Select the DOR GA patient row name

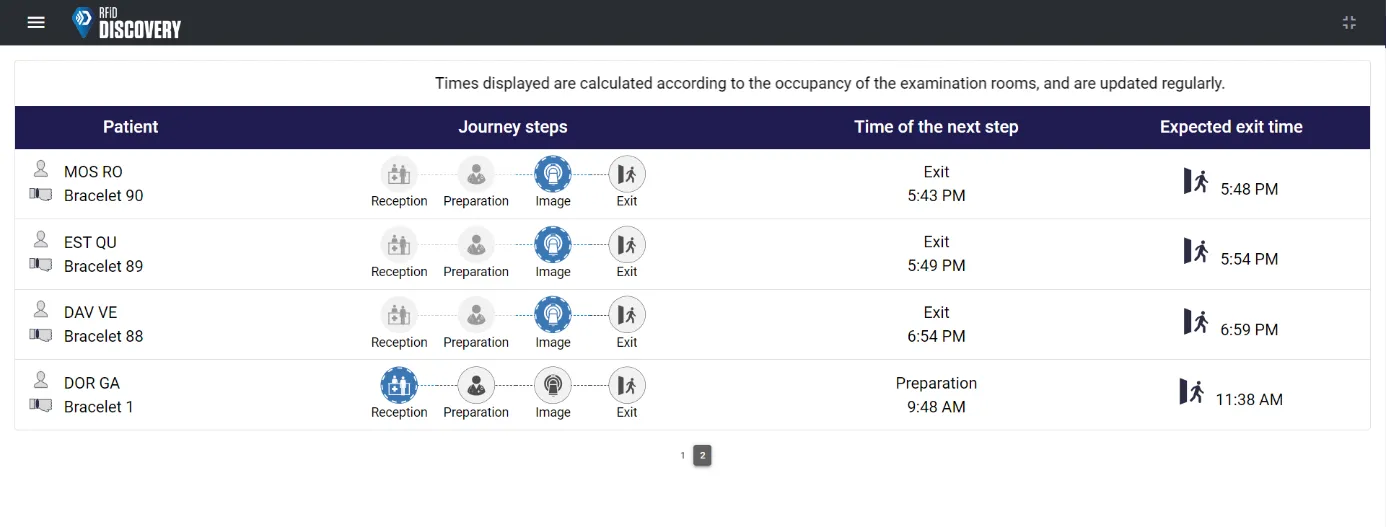pos(92,383)
